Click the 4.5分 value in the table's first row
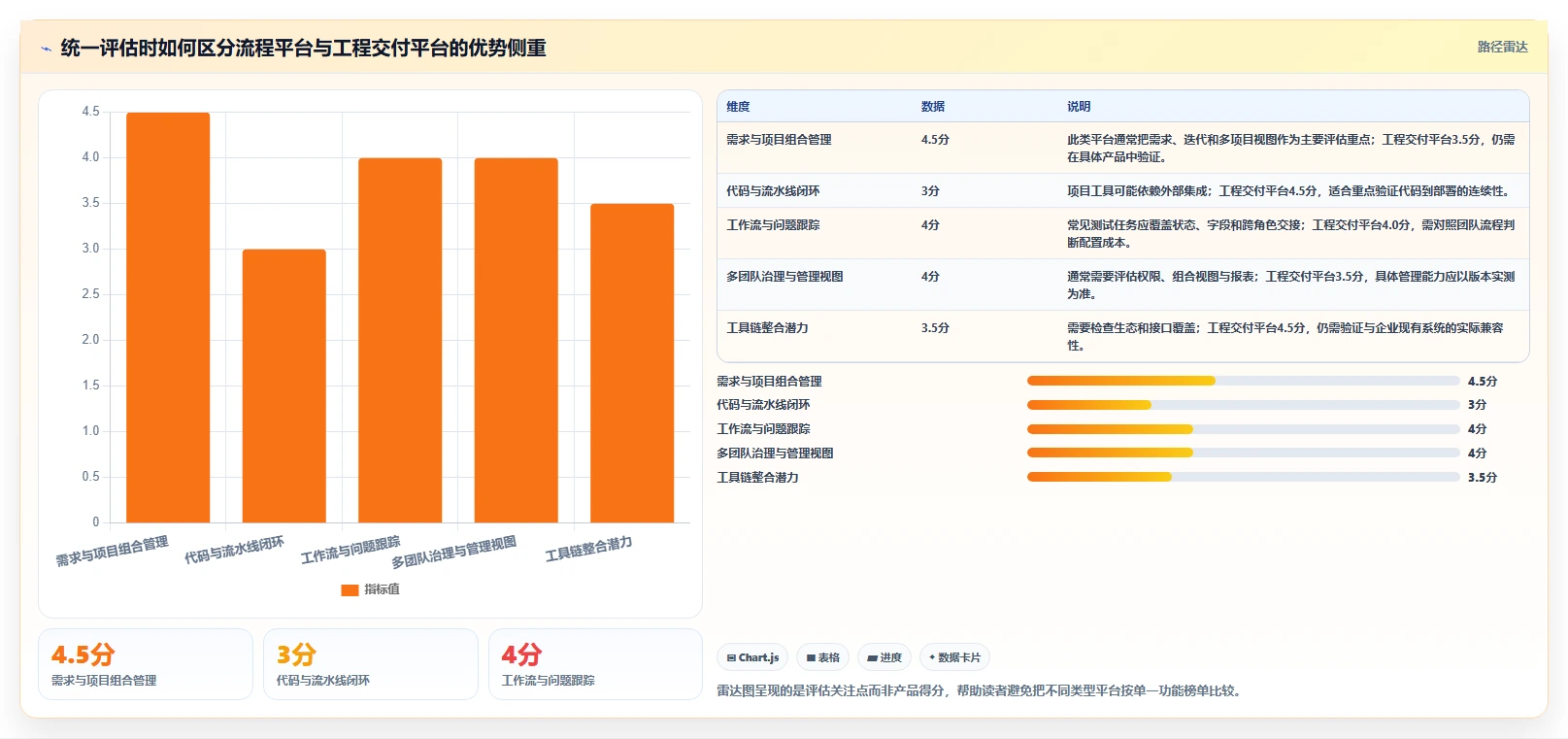Viewport: 1568px width, 739px height. click(x=935, y=140)
